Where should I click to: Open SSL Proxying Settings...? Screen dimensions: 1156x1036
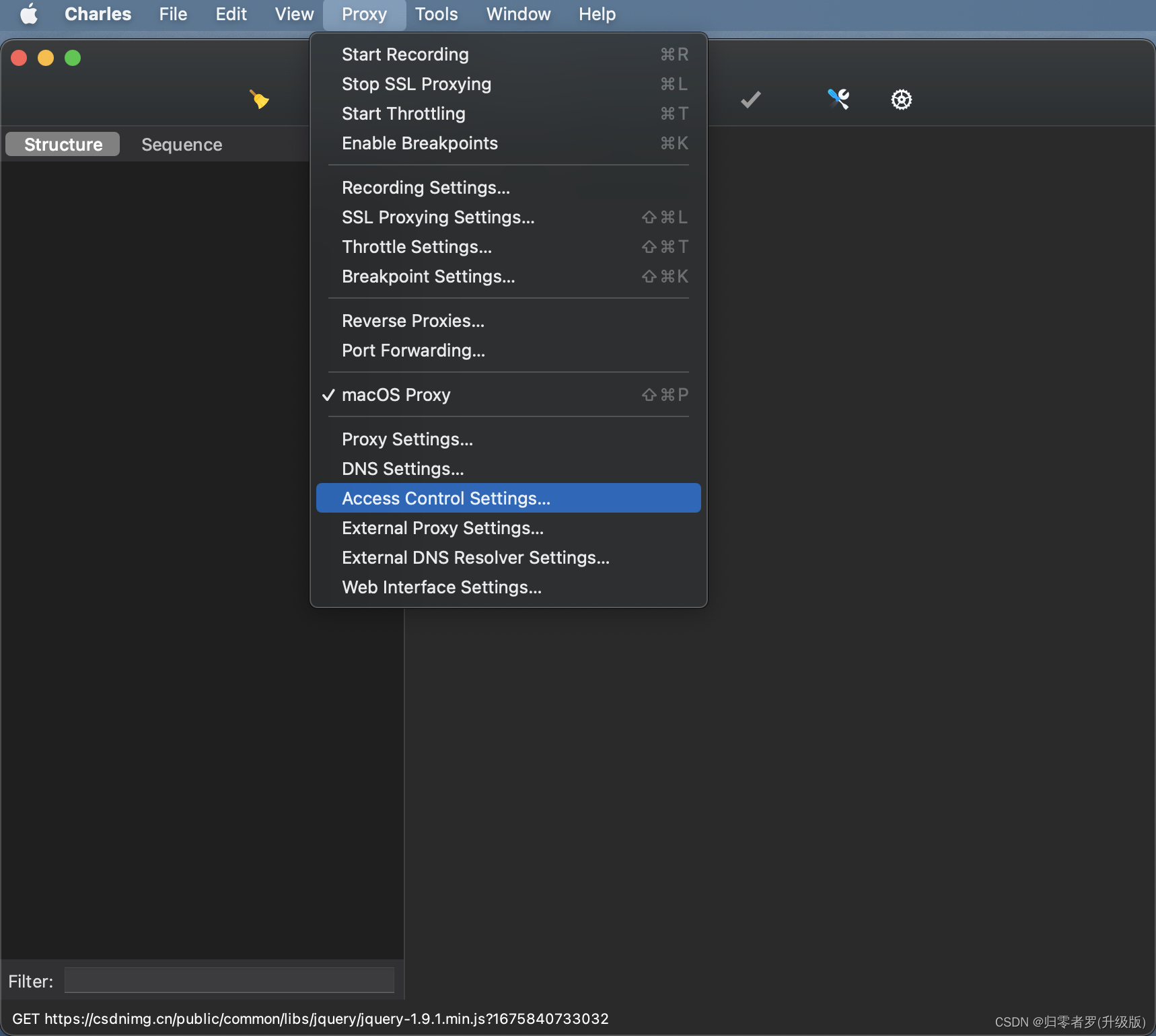(509, 217)
